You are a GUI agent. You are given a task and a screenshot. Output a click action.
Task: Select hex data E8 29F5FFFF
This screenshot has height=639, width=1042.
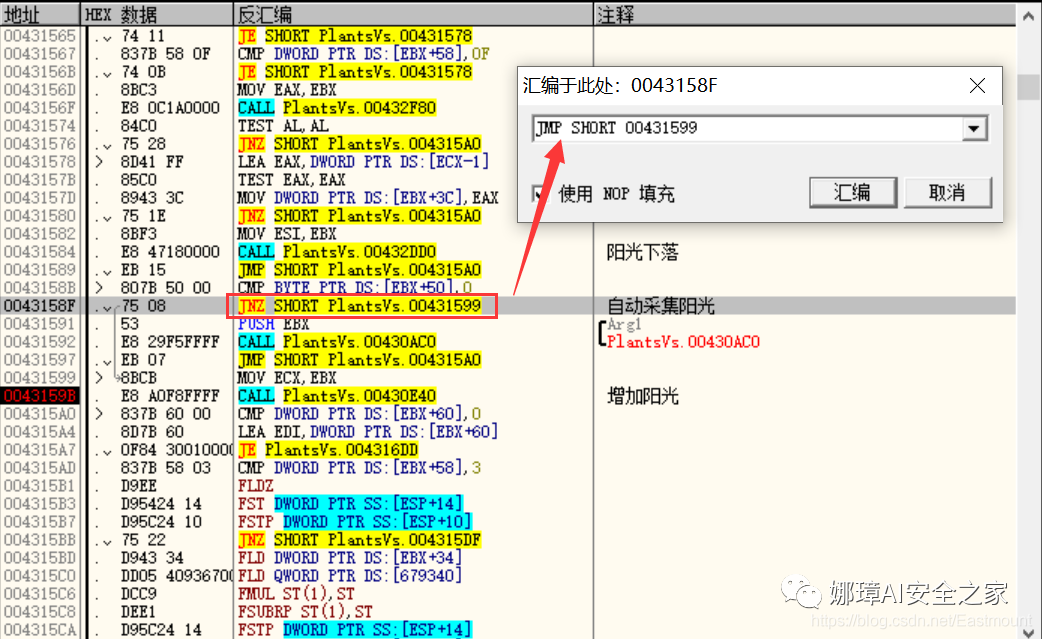[x=170, y=342]
